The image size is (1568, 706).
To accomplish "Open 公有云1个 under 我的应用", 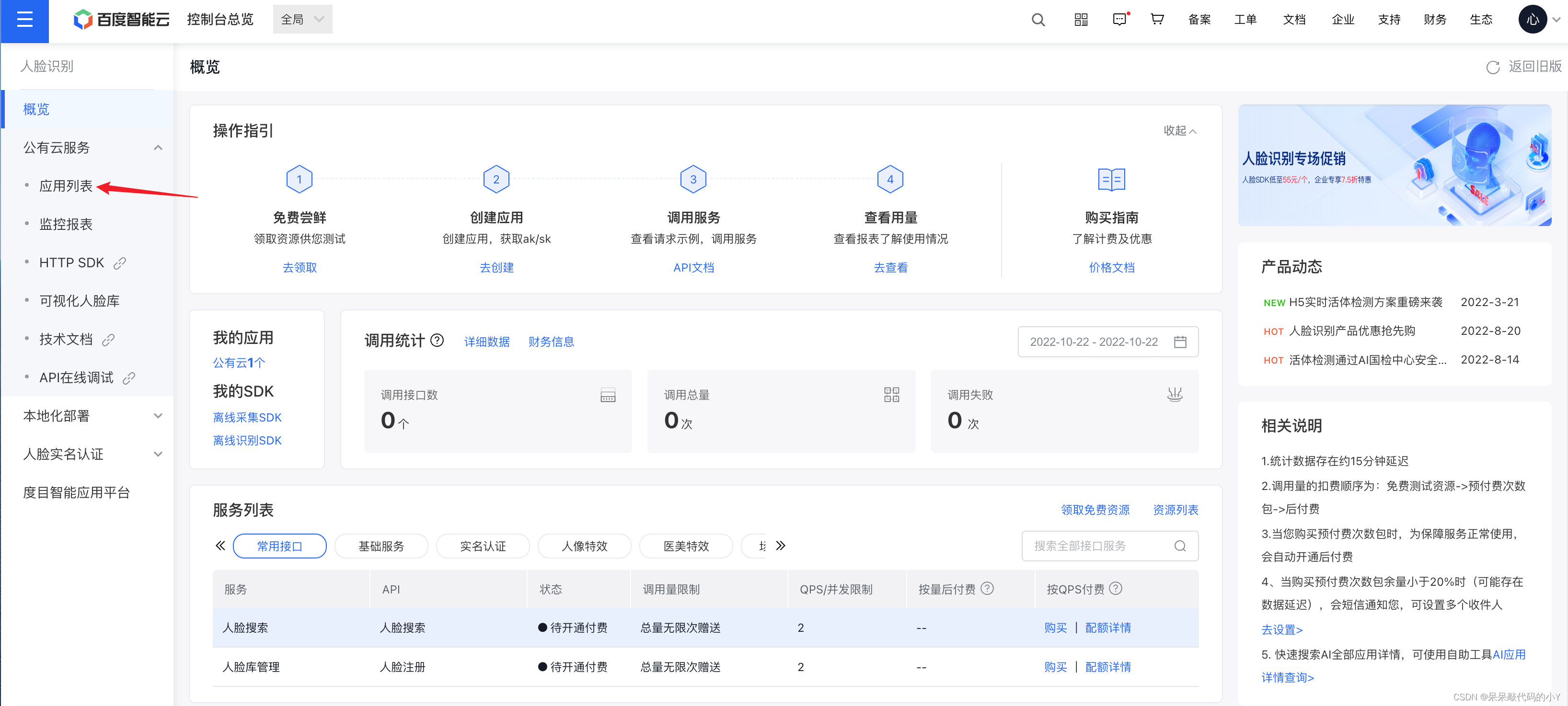I will coord(239,363).
